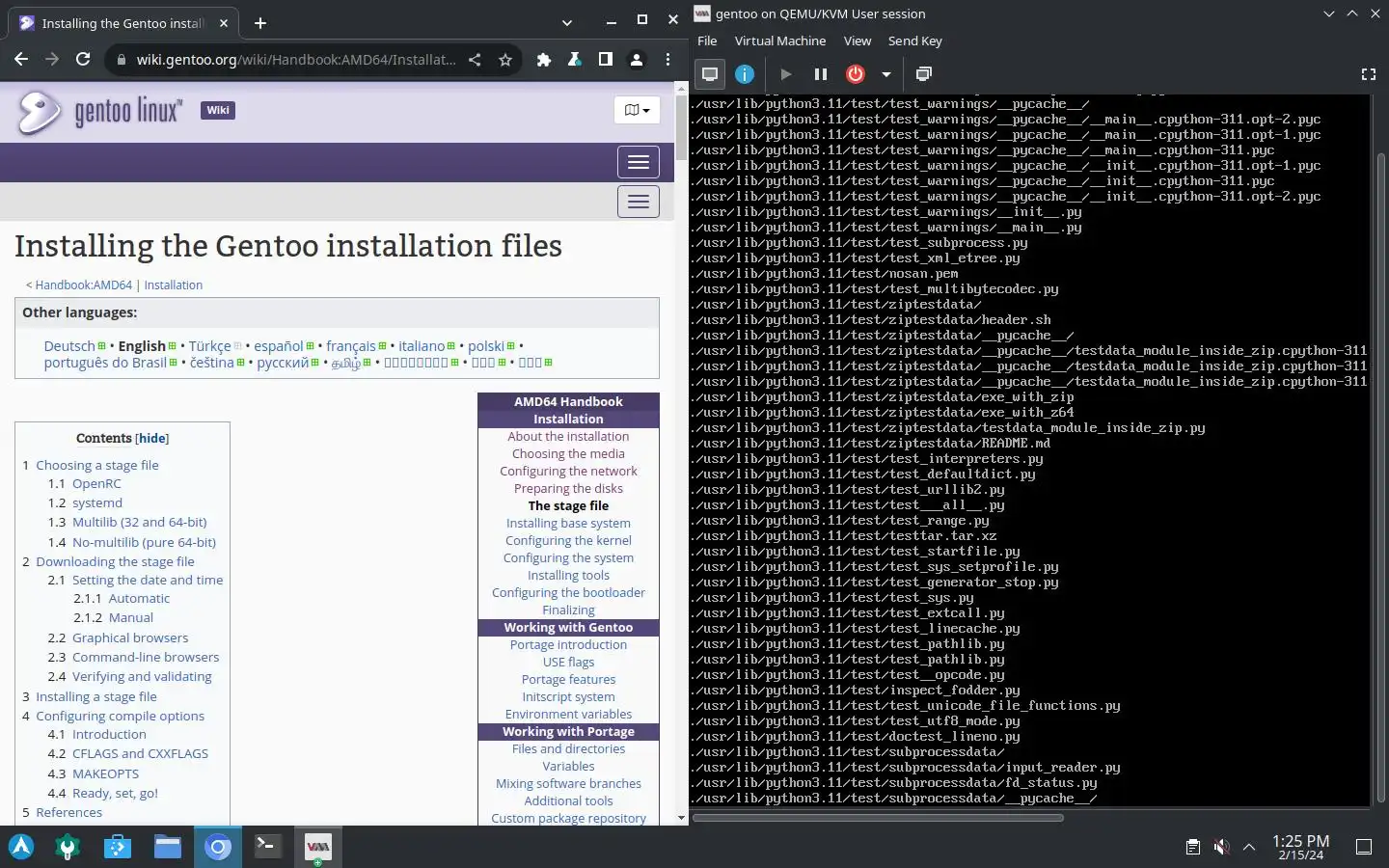Screen dimensions: 1389x868
Task: Go forward in the browser
Action: tap(52, 59)
